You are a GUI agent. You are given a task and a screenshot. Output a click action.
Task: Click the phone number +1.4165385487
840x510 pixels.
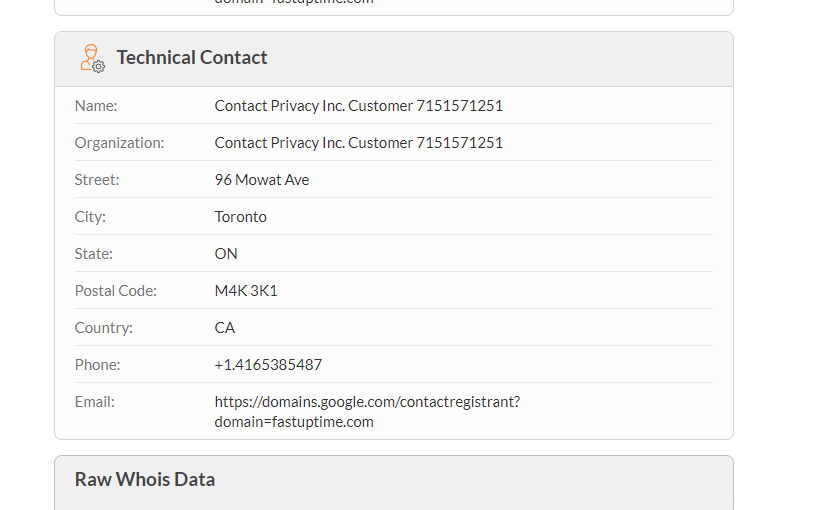click(x=268, y=365)
